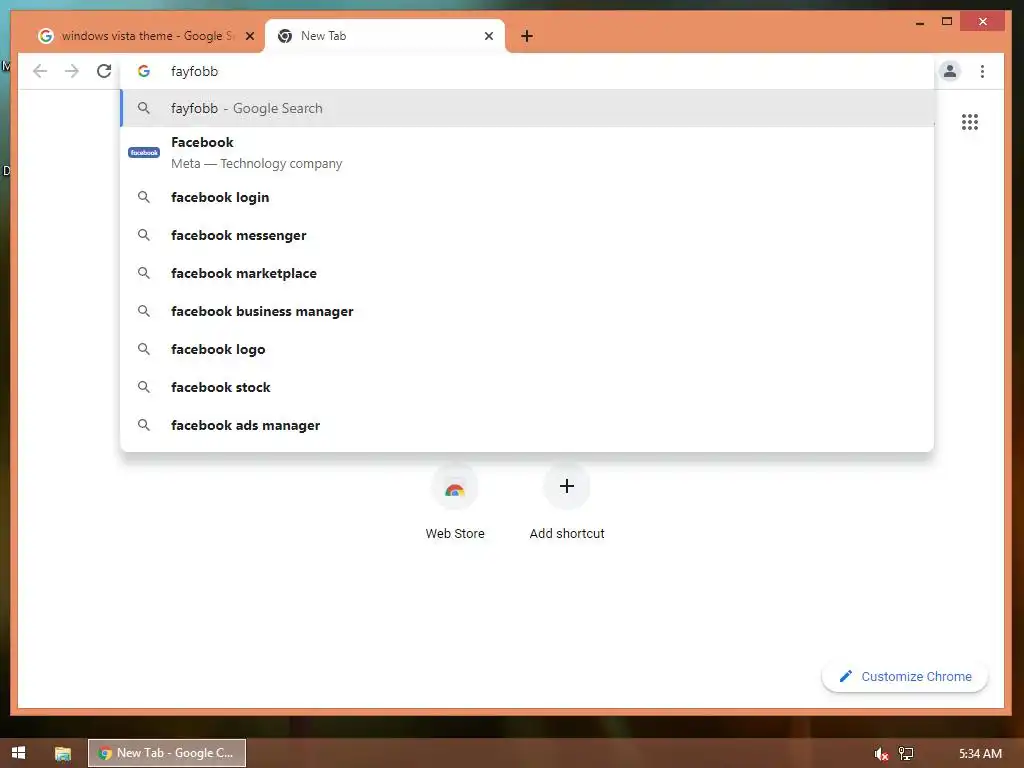The image size is (1024, 768).
Task: Open the profile avatar button
Action: point(950,71)
